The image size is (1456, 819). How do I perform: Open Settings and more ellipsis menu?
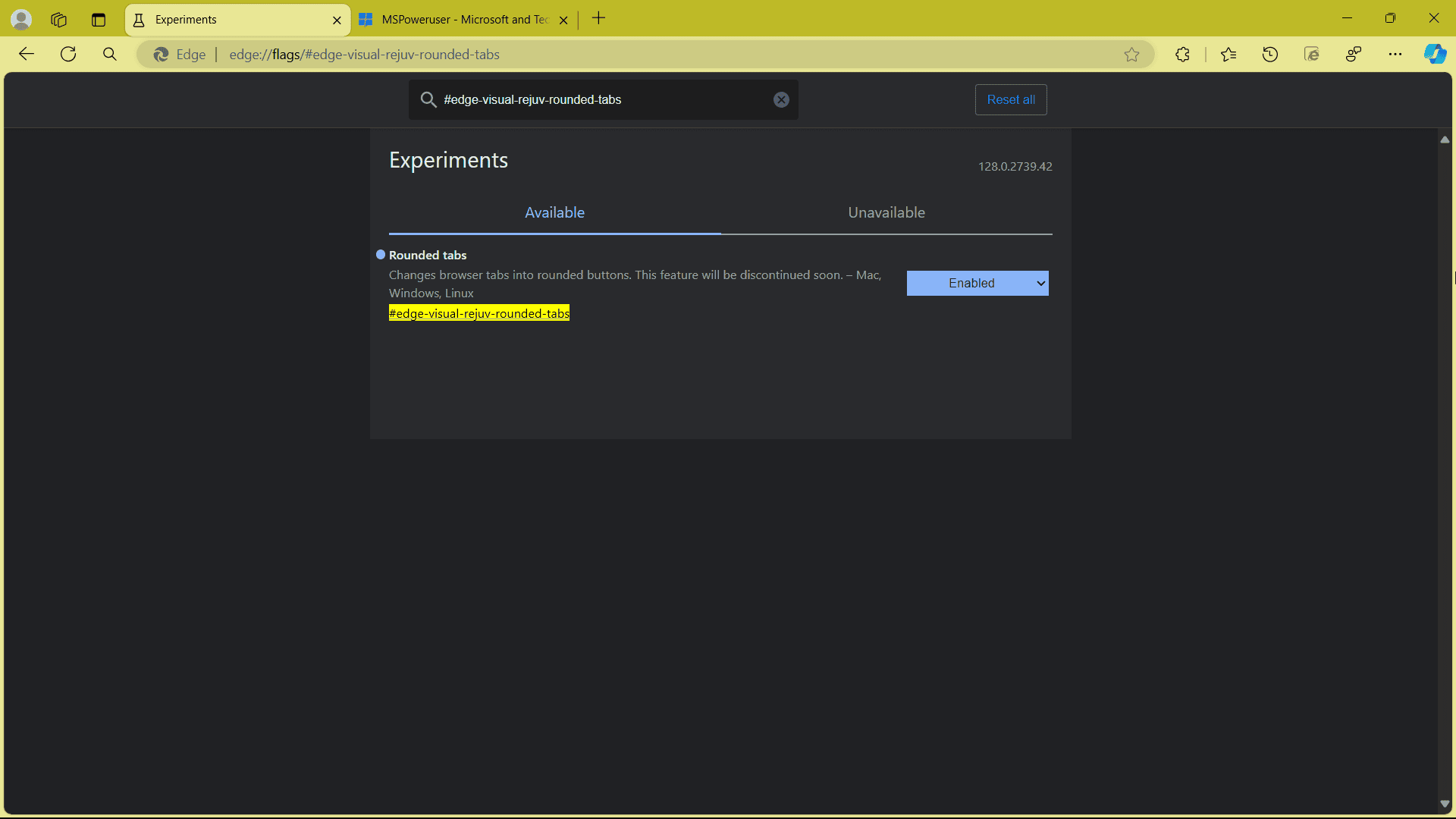click(1395, 54)
